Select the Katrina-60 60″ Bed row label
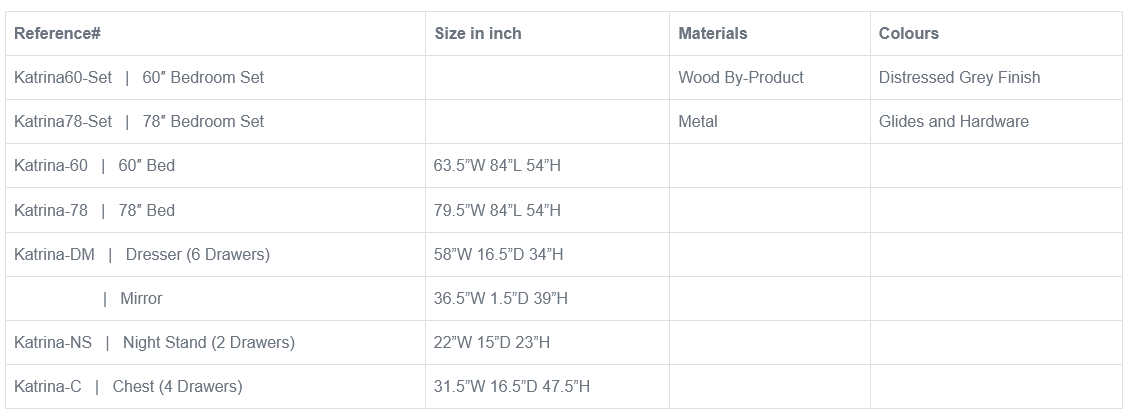Viewport: 1132px width, 418px height. (94, 166)
